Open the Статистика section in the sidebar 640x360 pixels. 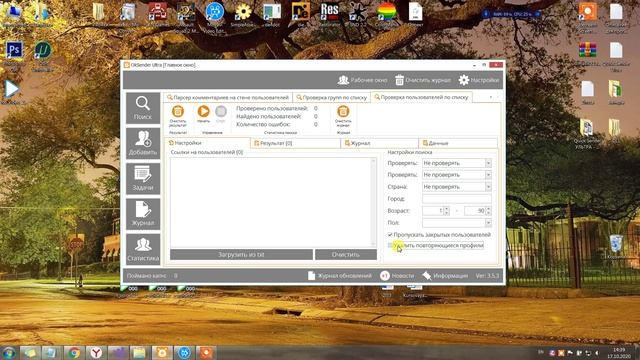143,249
